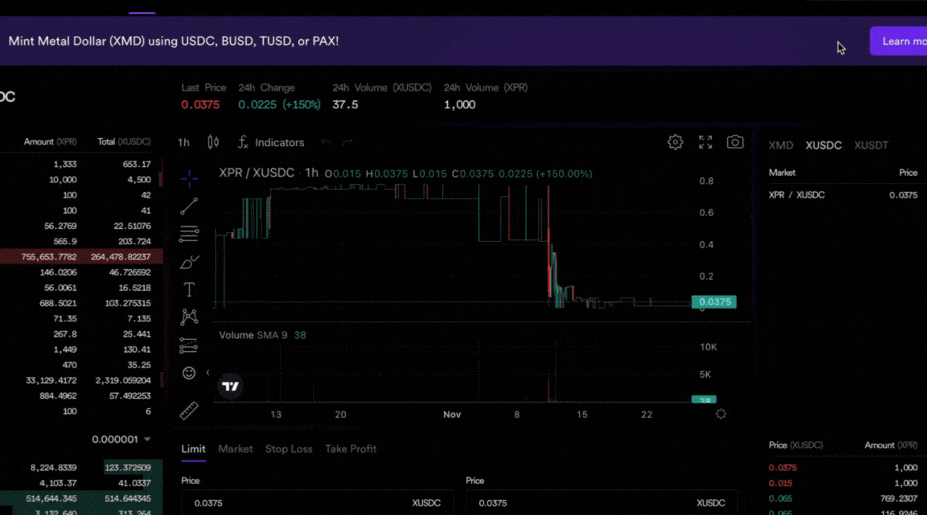Viewport: 927px width, 515px height.
Task: Click the 8,224.8339 buy order row
Action: click(x=81, y=468)
